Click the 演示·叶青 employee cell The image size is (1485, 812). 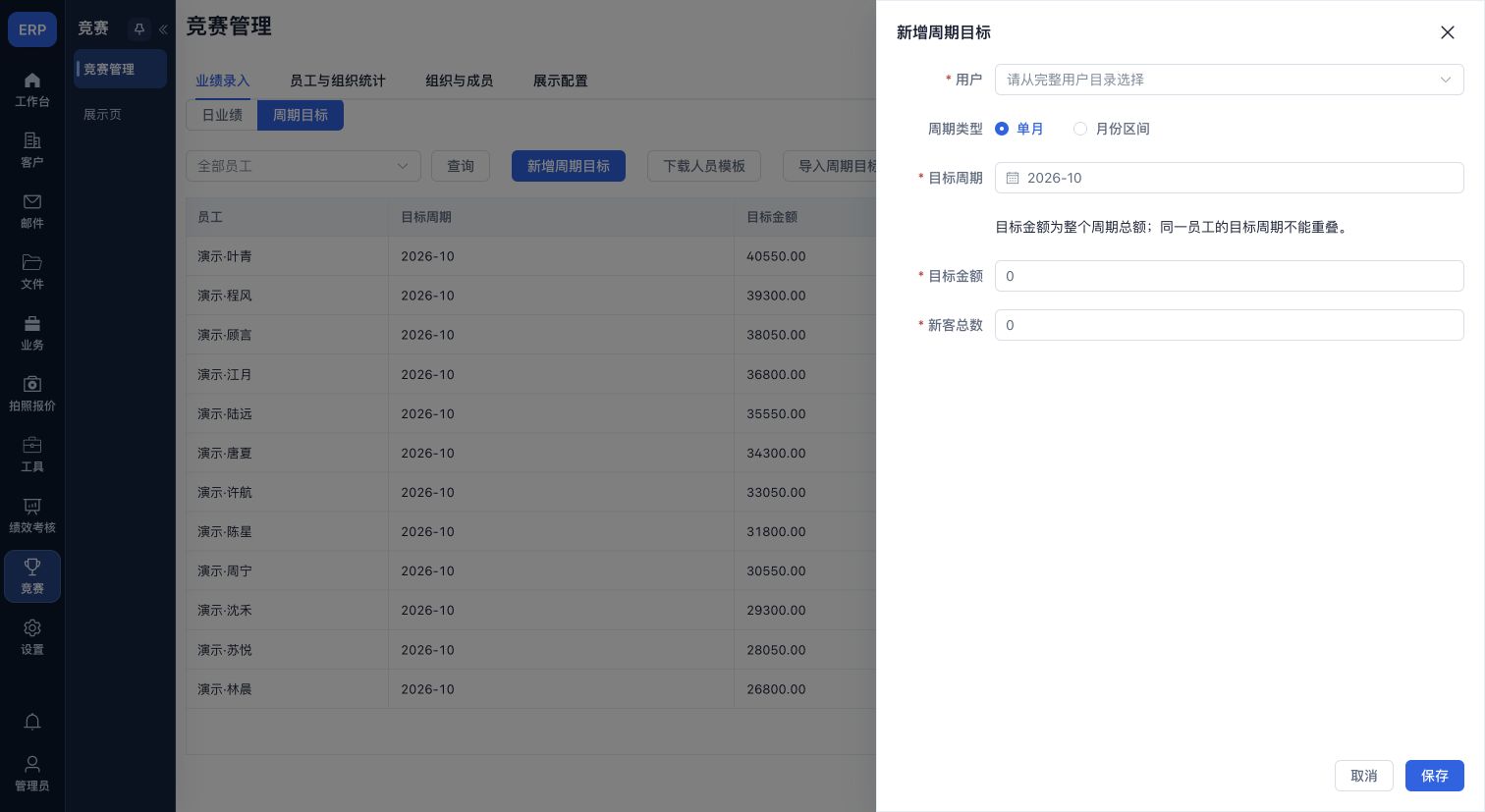pos(287,256)
